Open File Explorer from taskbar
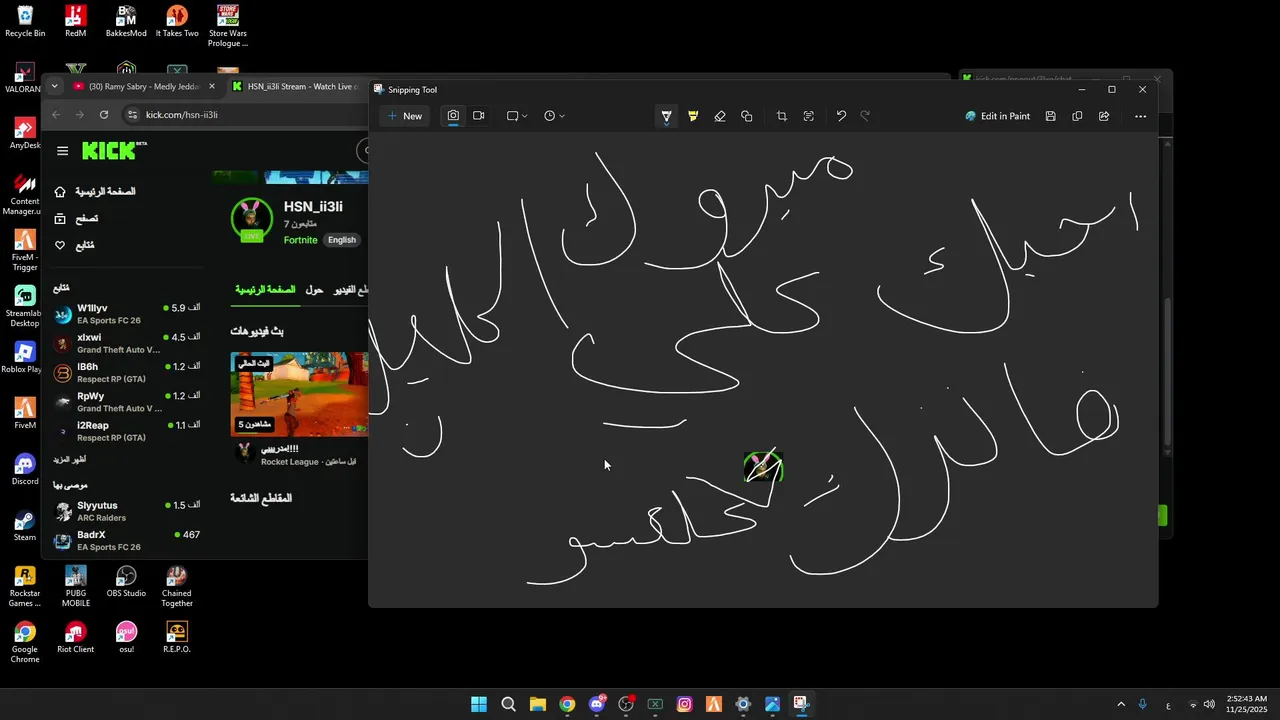This screenshot has height=720, width=1280. pos(537,704)
